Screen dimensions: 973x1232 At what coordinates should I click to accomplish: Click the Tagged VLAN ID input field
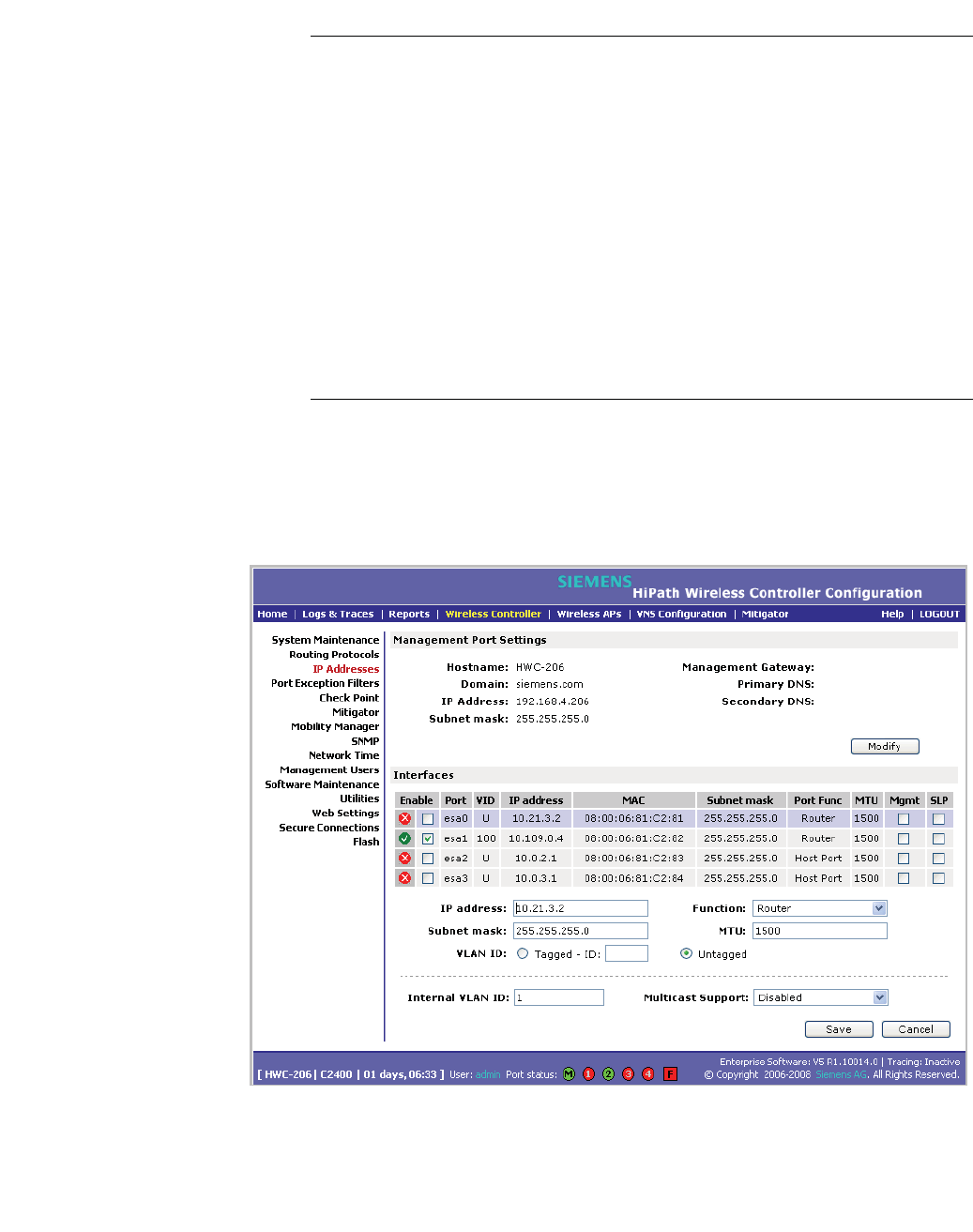click(x=627, y=953)
